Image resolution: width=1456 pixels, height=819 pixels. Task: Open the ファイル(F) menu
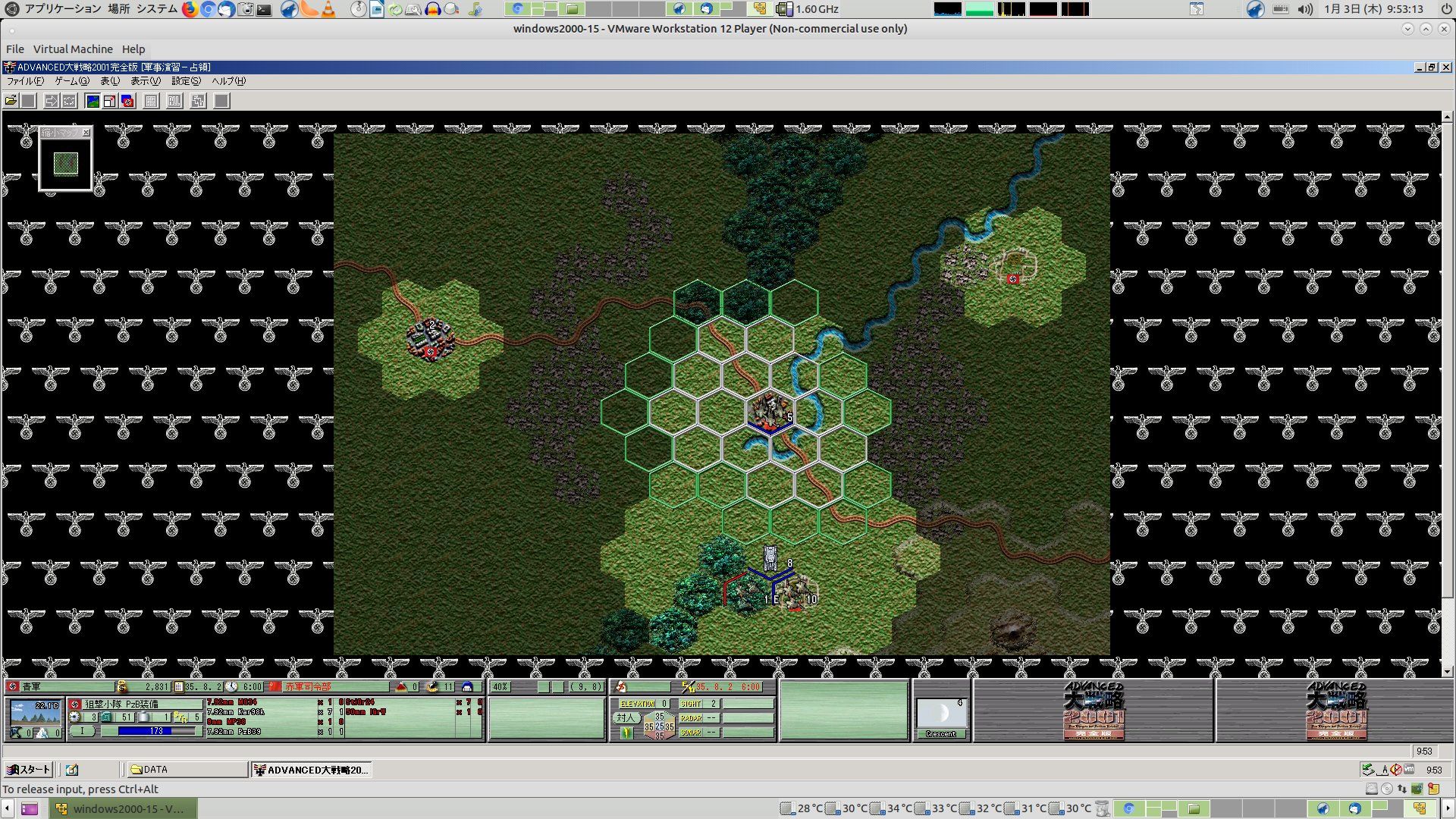click(x=25, y=81)
